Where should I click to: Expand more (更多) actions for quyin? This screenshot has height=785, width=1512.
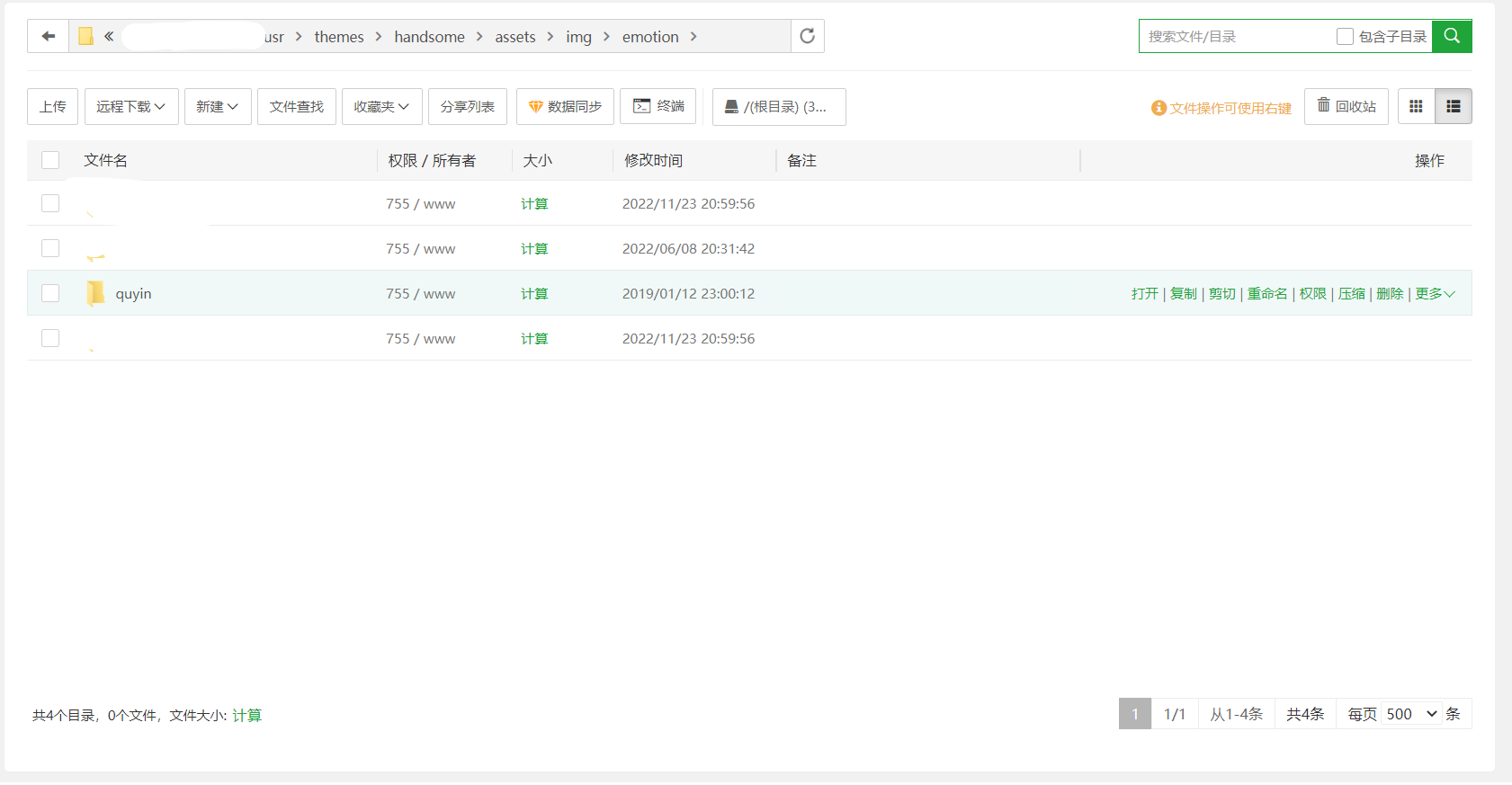pyautogui.click(x=1435, y=293)
